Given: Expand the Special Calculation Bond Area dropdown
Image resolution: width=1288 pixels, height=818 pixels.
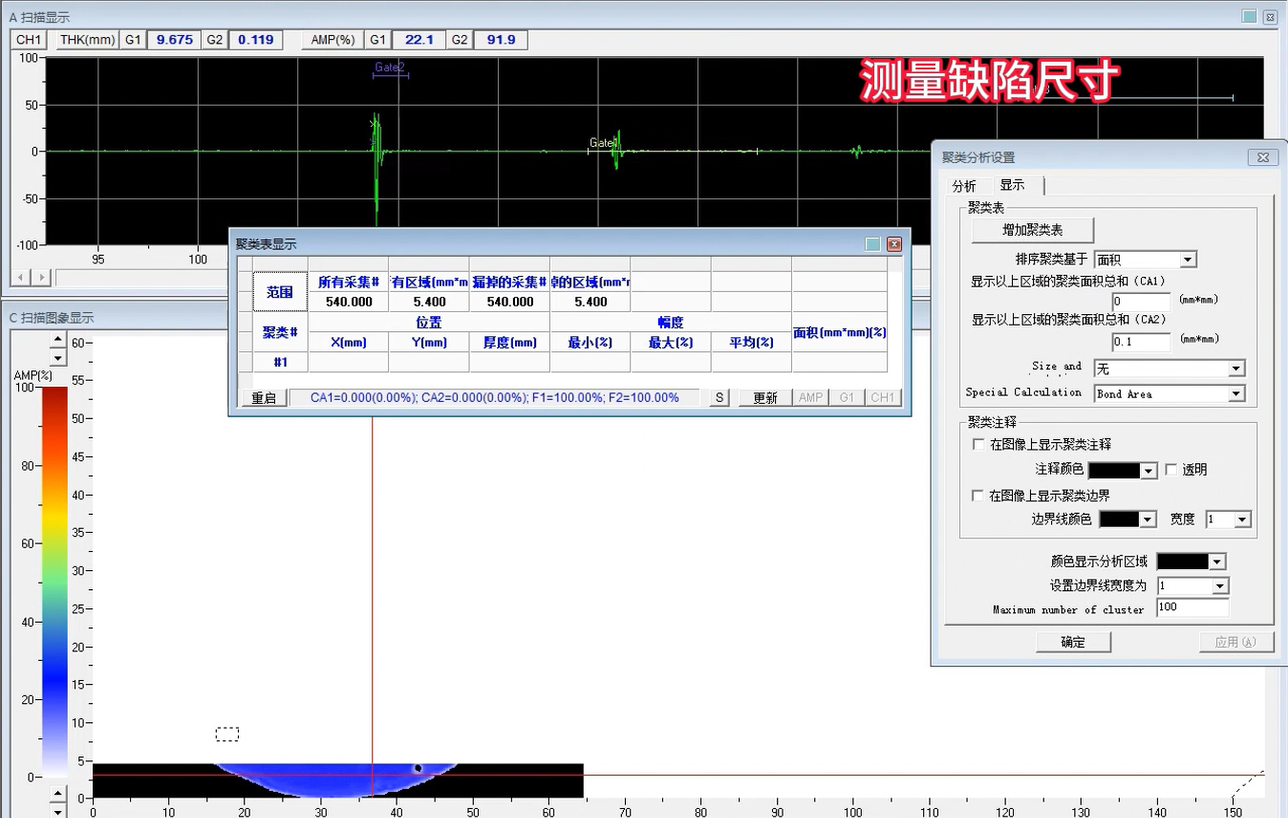Looking at the screenshot, I should pyautogui.click(x=1236, y=394).
